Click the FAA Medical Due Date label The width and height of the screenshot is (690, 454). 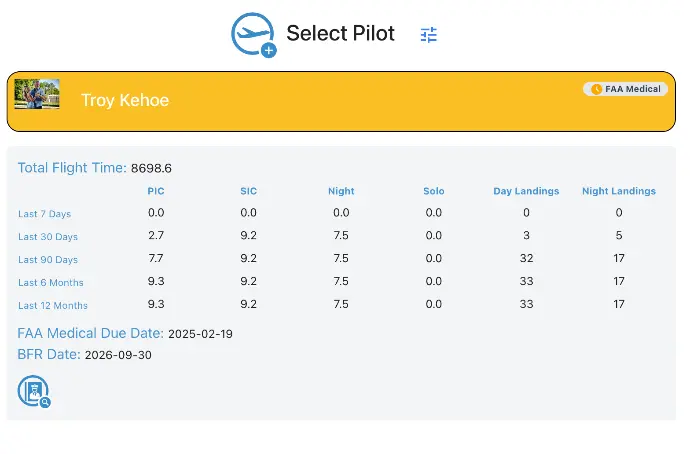click(x=90, y=333)
